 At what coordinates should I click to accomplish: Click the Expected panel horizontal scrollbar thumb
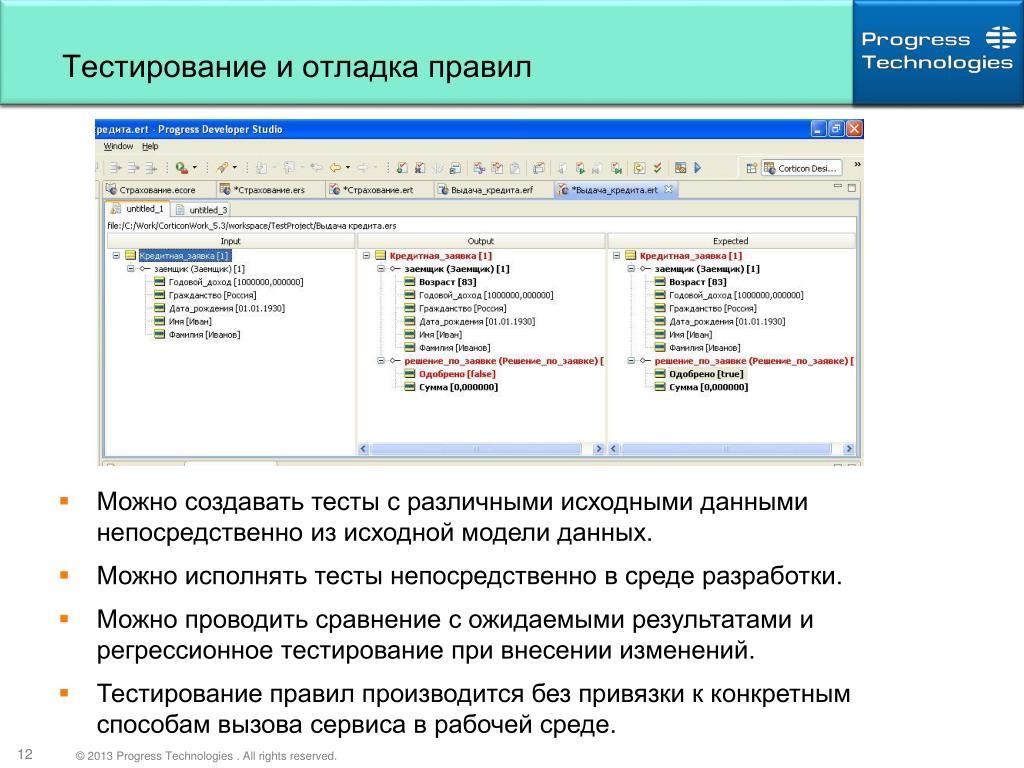pyautogui.click(x=726, y=449)
